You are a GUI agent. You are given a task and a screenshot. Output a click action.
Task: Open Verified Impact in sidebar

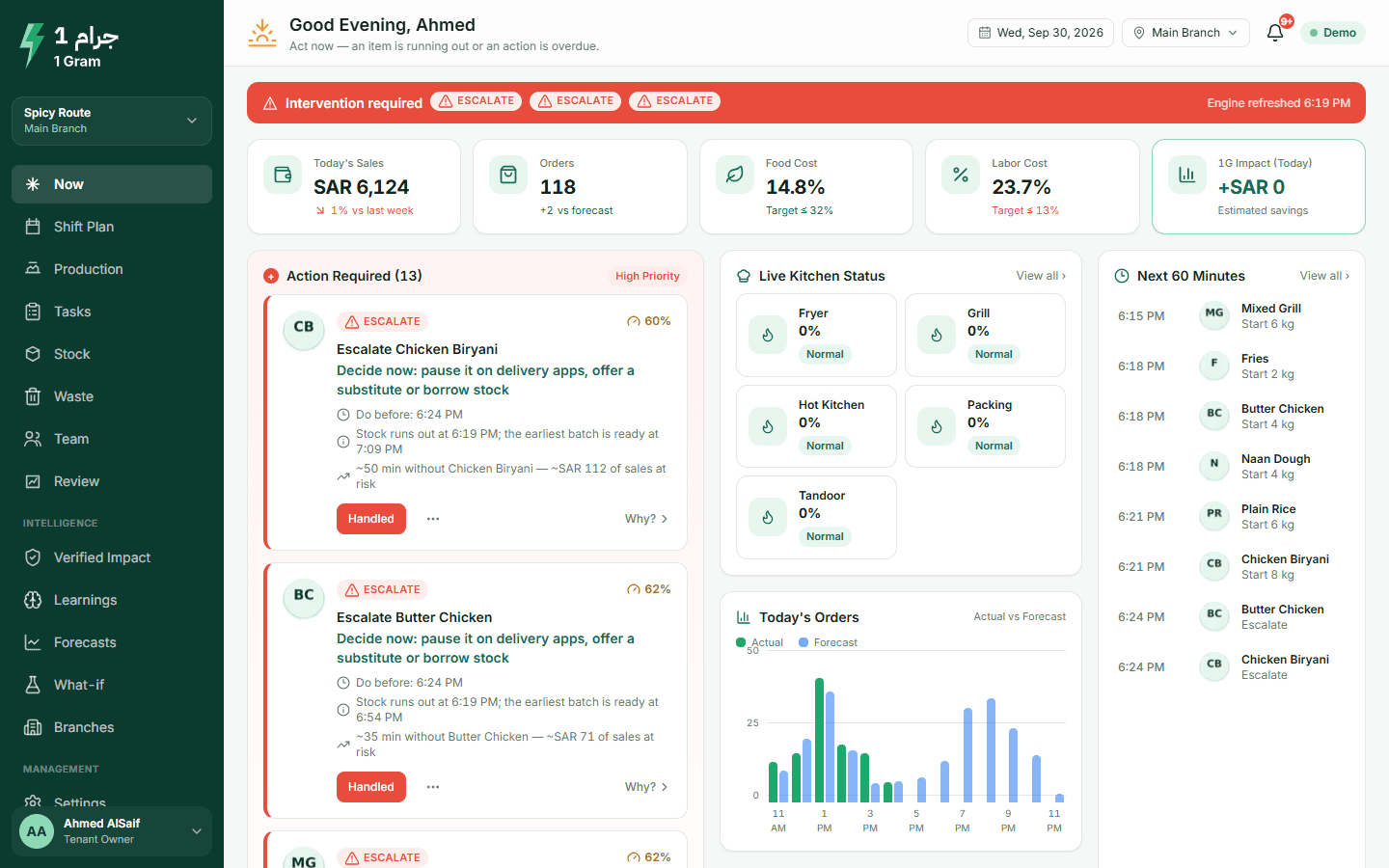[112, 557]
